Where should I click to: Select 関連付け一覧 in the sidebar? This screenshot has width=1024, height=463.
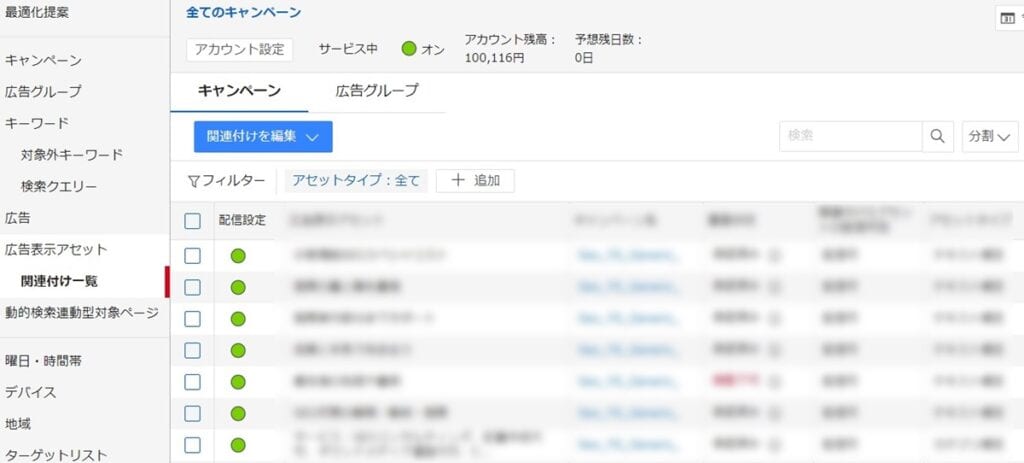[x=59, y=281]
